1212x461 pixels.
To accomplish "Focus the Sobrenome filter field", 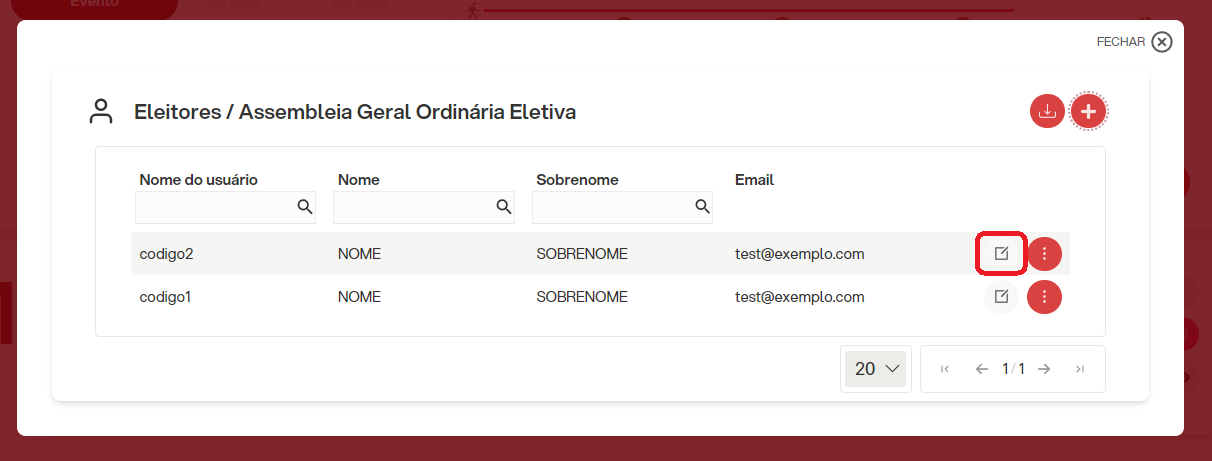I will [623, 207].
